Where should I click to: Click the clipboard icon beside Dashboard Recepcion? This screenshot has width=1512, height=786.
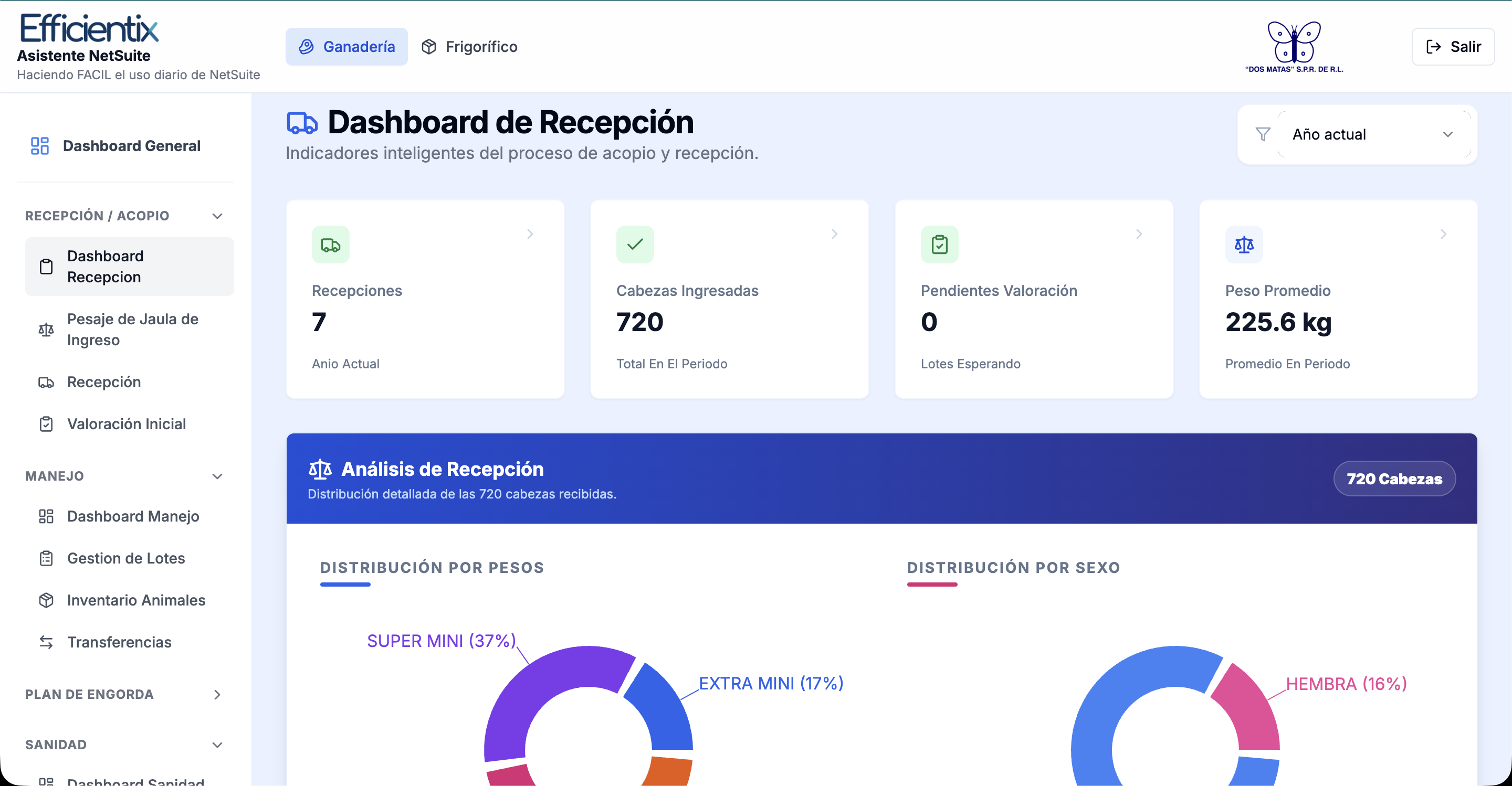[x=46, y=267]
